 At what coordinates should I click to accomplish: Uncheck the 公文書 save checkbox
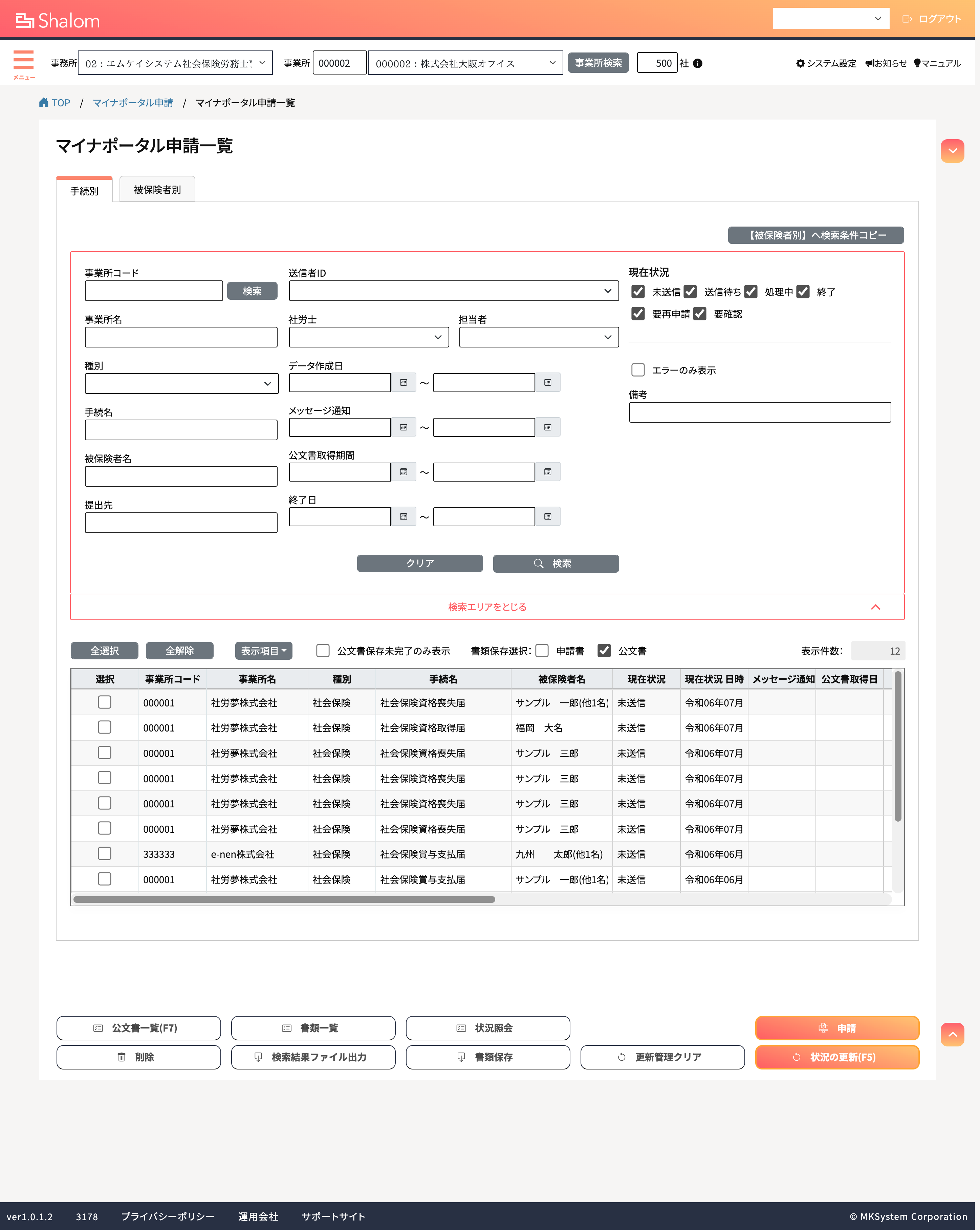(x=604, y=651)
